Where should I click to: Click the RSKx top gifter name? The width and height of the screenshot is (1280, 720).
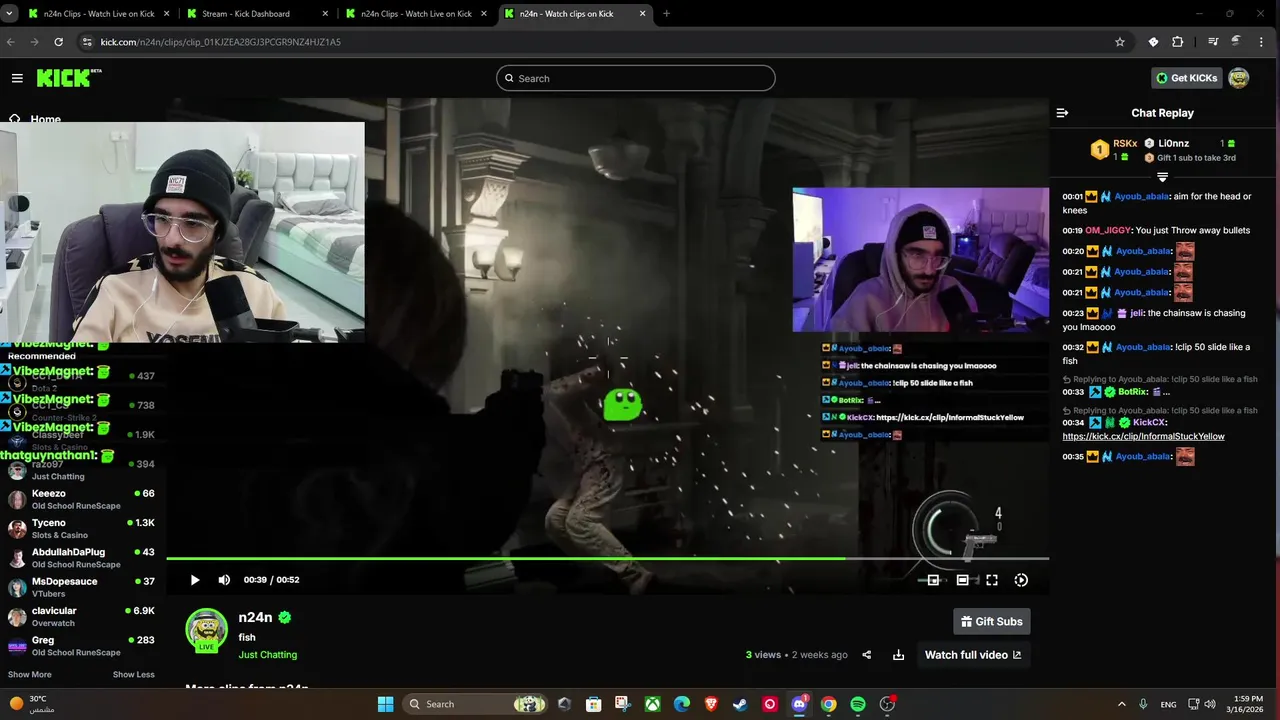[1125, 144]
